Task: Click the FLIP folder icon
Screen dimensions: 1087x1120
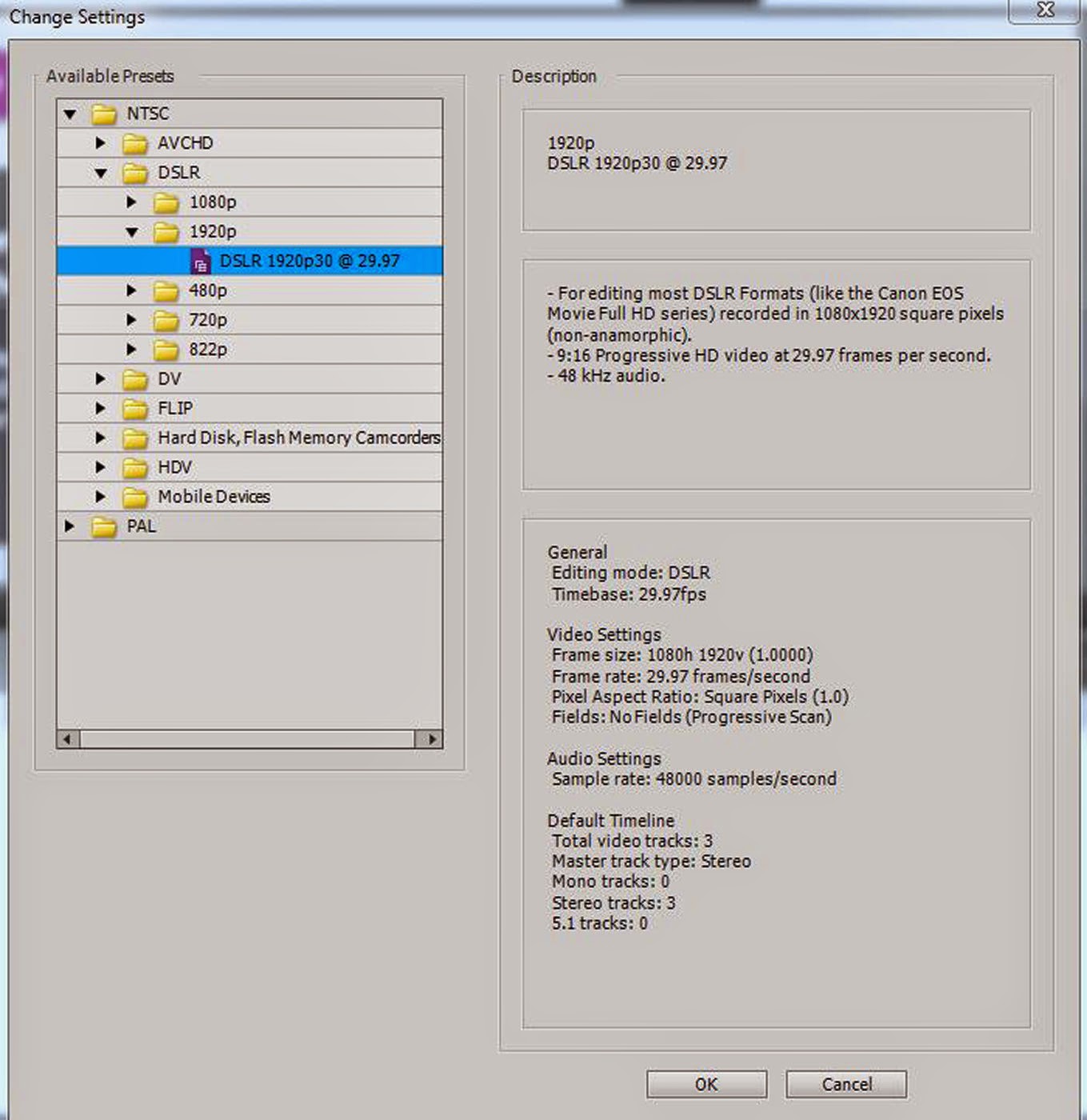Action: point(135,409)
